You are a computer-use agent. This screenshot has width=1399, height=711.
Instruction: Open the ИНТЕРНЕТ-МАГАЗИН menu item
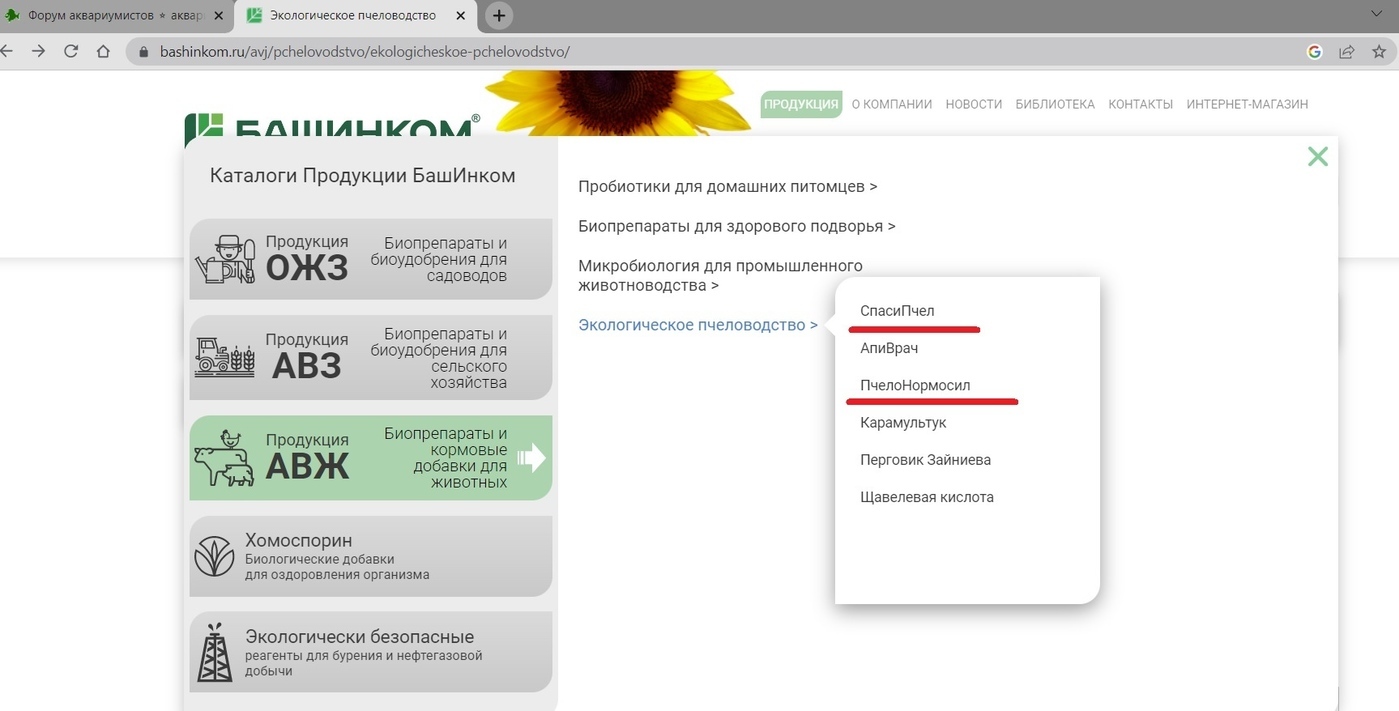(x=1247, y=104)
